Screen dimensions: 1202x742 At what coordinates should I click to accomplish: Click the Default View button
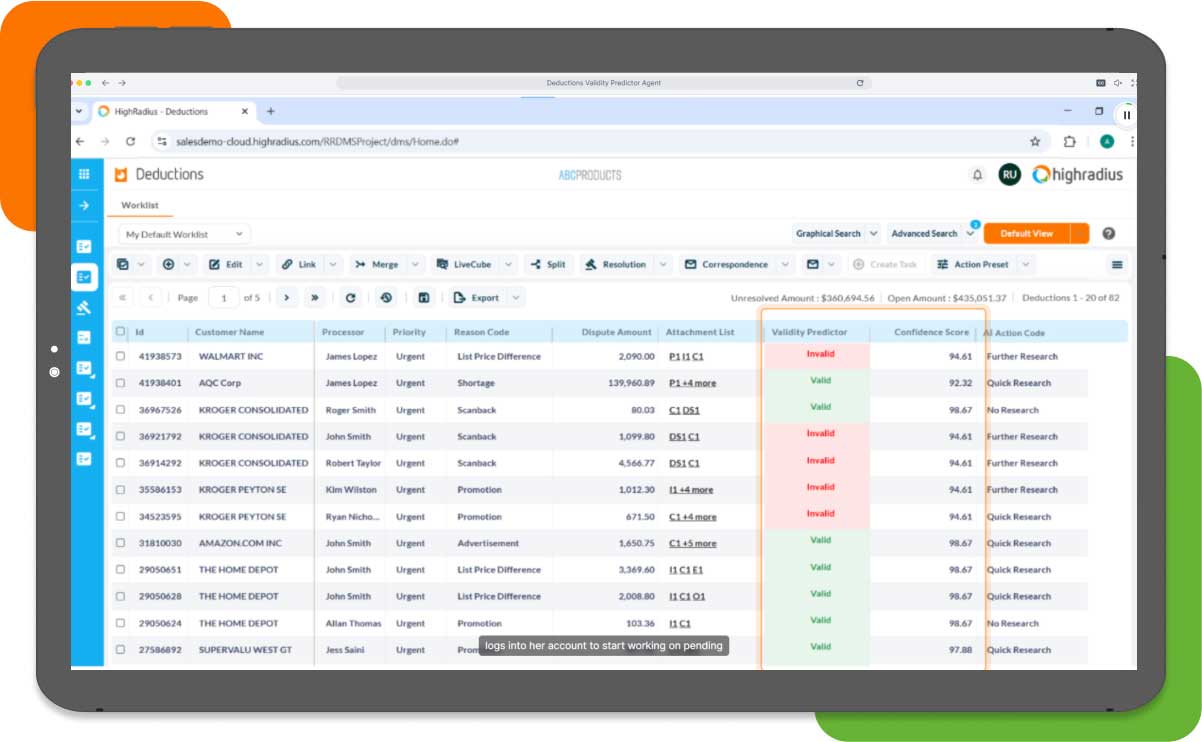[1027, 234]
